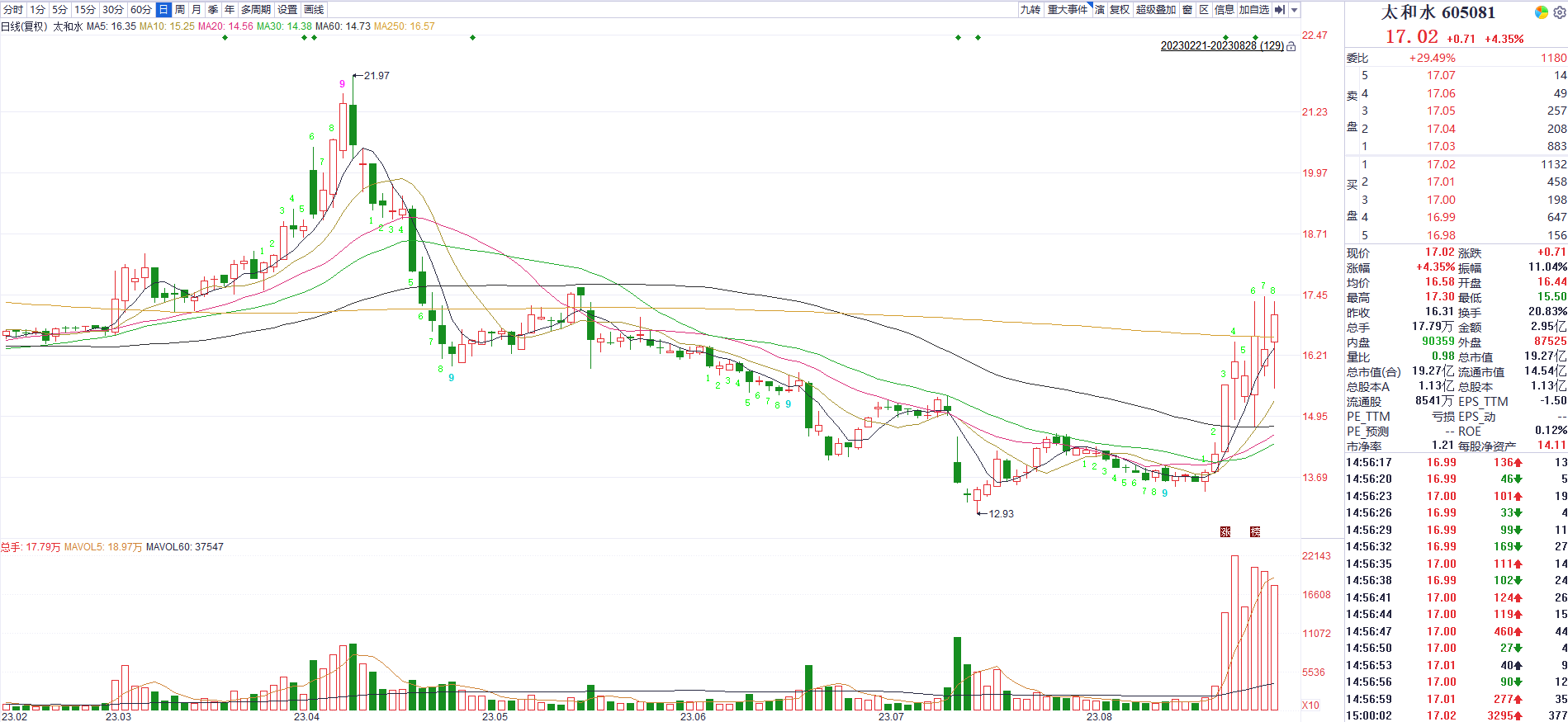Click the 23.08 date axis label

[x=1099, y=717]
